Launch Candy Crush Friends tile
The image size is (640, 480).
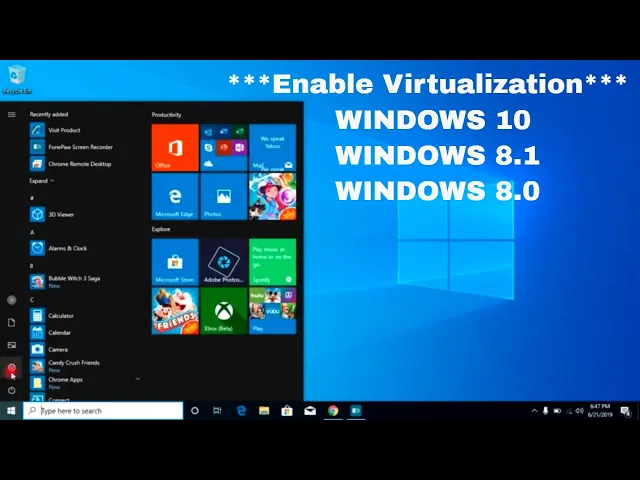(175, 311)
